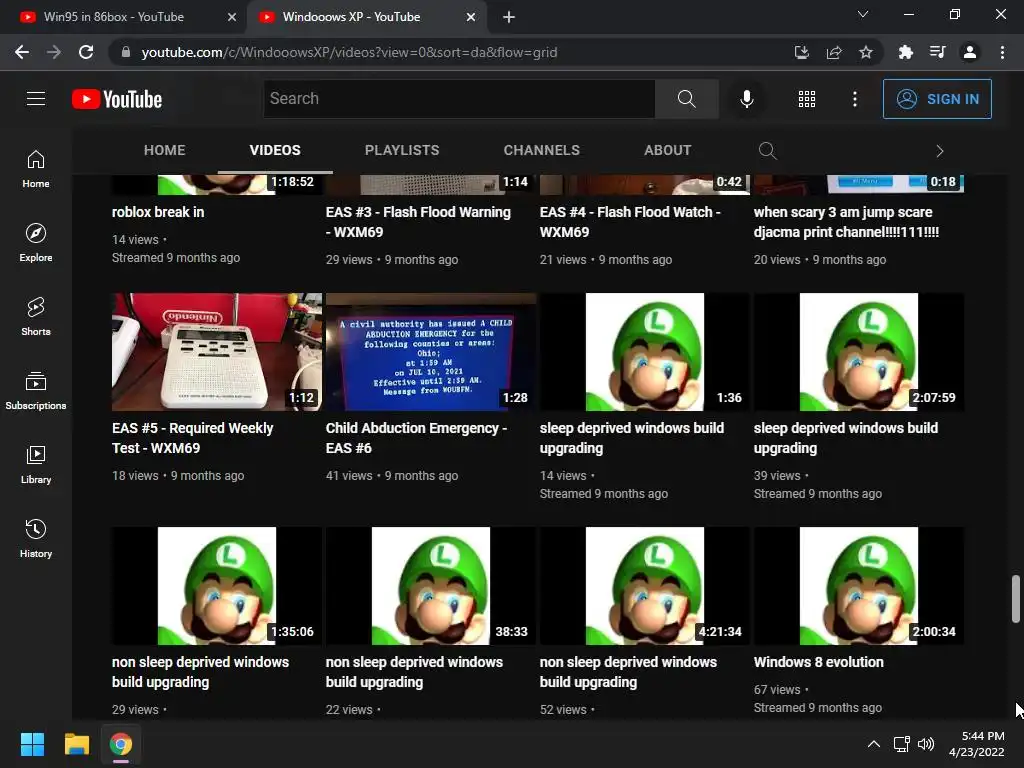Open the Windows Start menu

(x=32, y=744)
